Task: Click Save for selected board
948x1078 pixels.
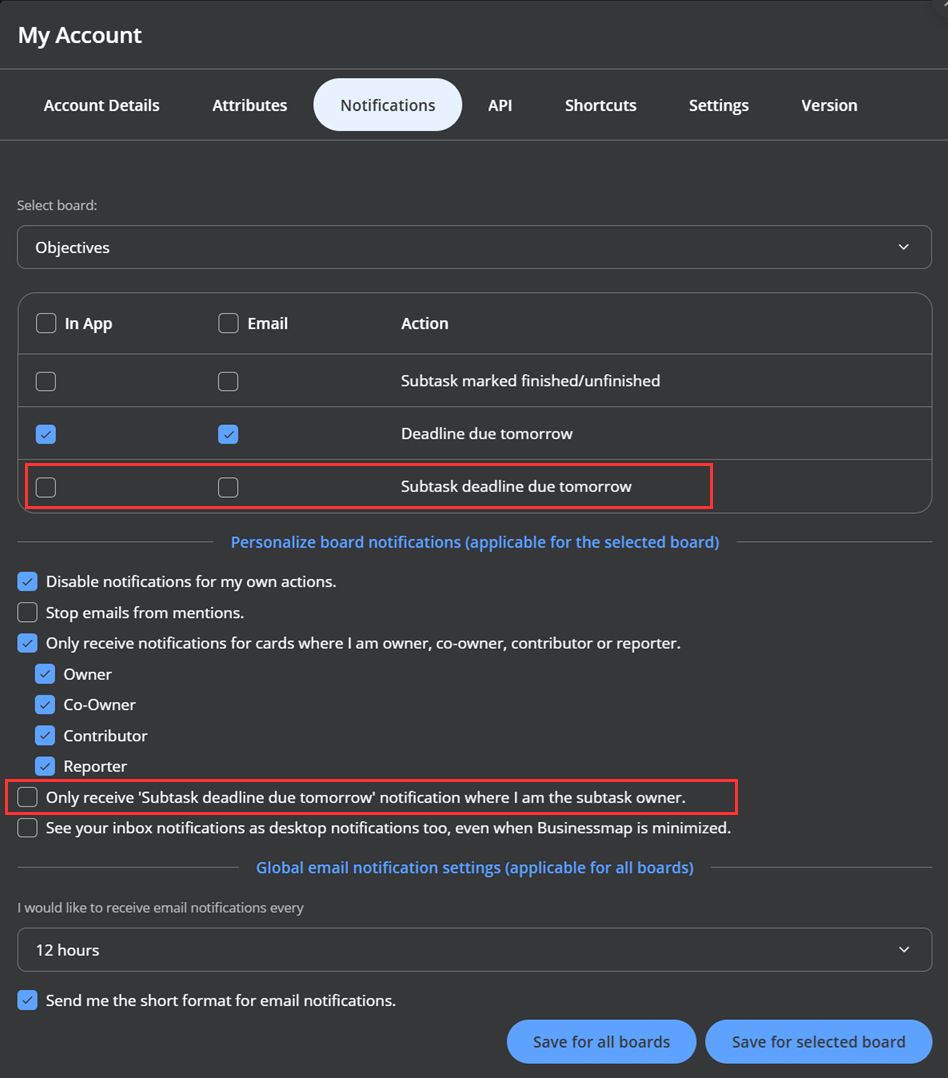Action: click(819, 1042)
